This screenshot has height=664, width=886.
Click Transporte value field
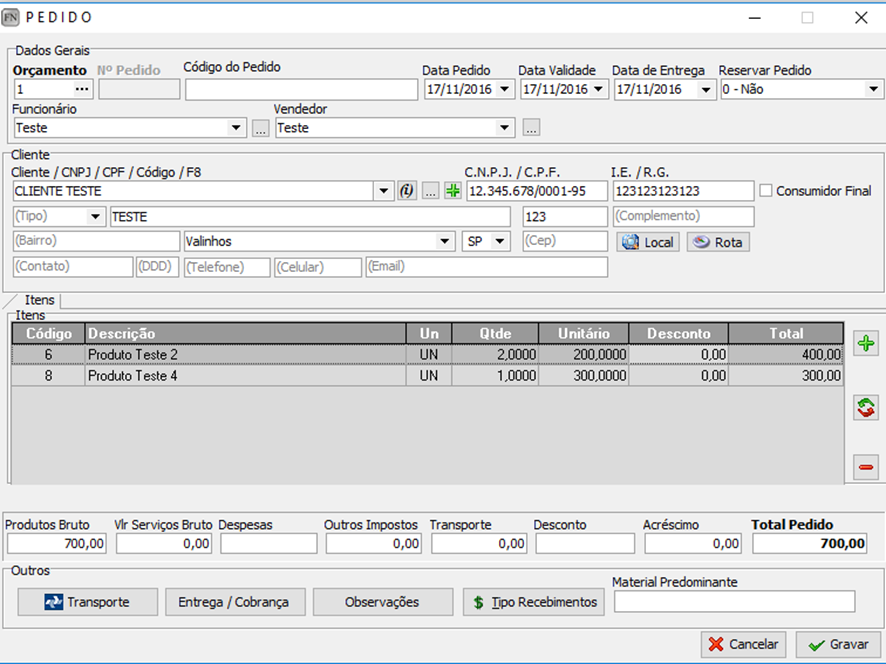(479, 544)
